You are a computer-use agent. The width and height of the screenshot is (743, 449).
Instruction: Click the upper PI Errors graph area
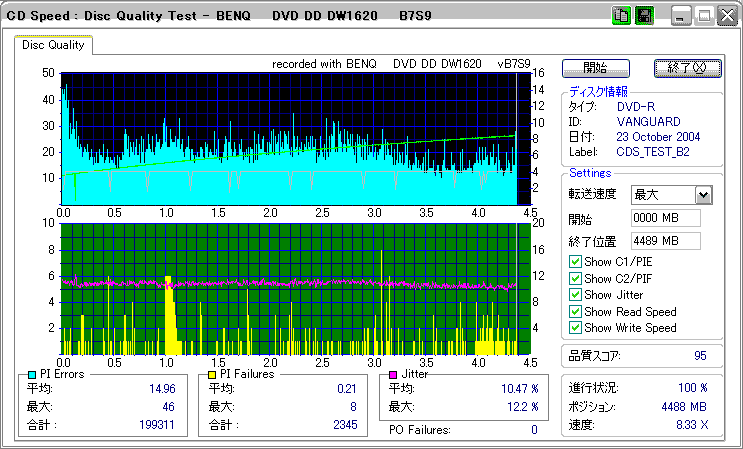click(x=290, y=138)
